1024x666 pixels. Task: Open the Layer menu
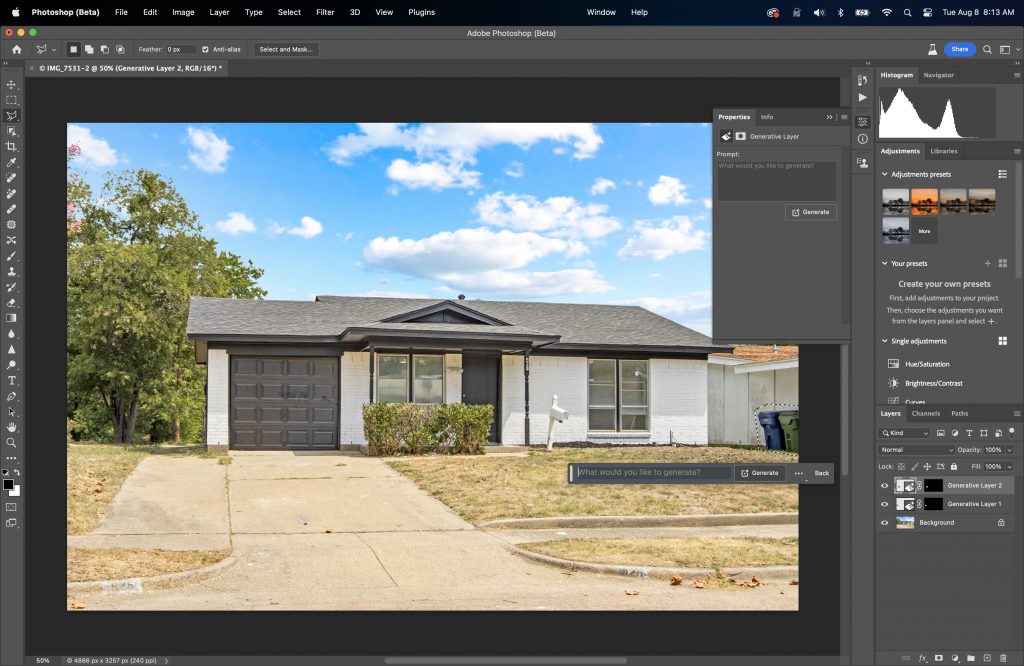tap(219, 12)
